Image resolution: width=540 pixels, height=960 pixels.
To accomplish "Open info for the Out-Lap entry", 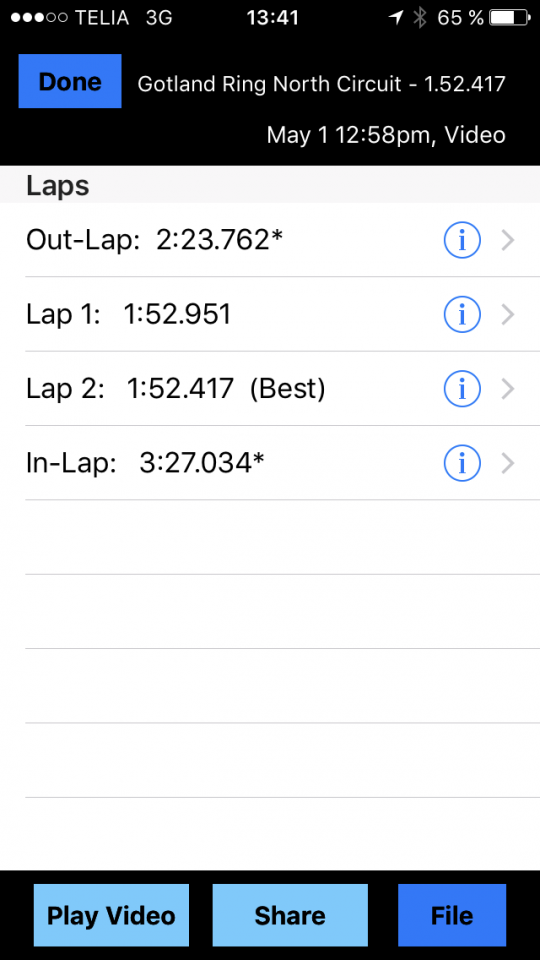I will point(462,240).
